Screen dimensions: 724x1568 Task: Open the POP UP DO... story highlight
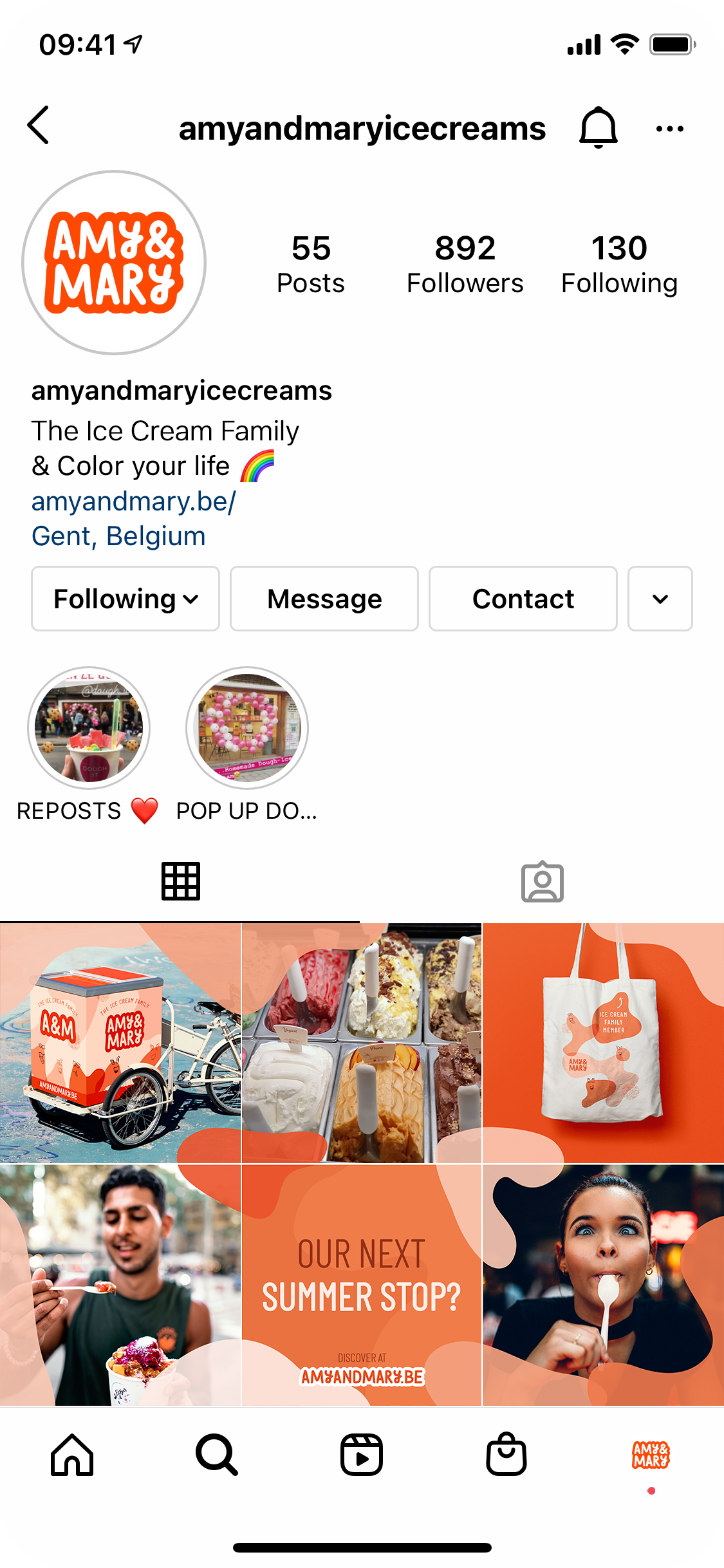[x=247, y=728]
